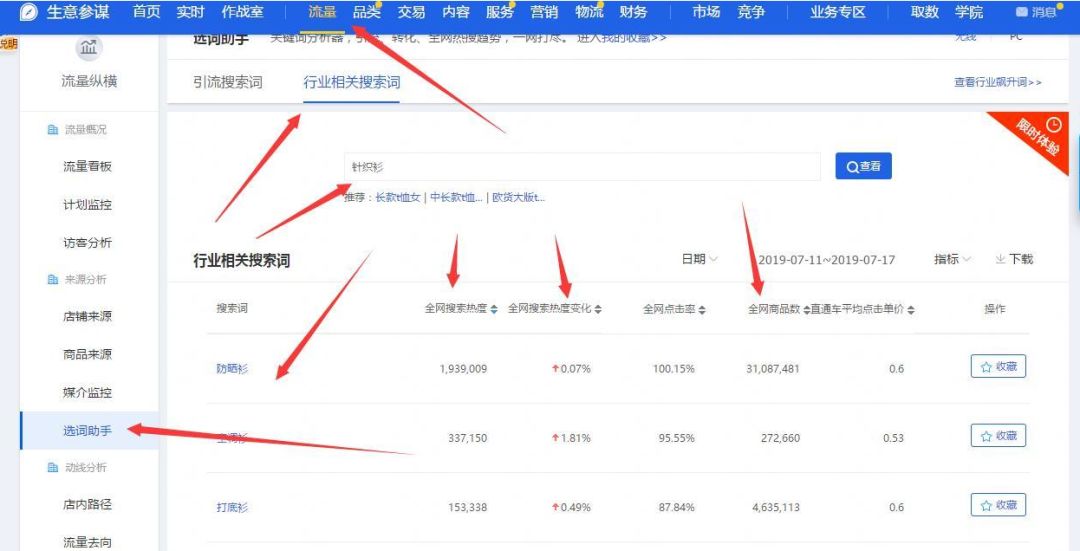Open 流量去向 in sidebar

pos(87,542)
